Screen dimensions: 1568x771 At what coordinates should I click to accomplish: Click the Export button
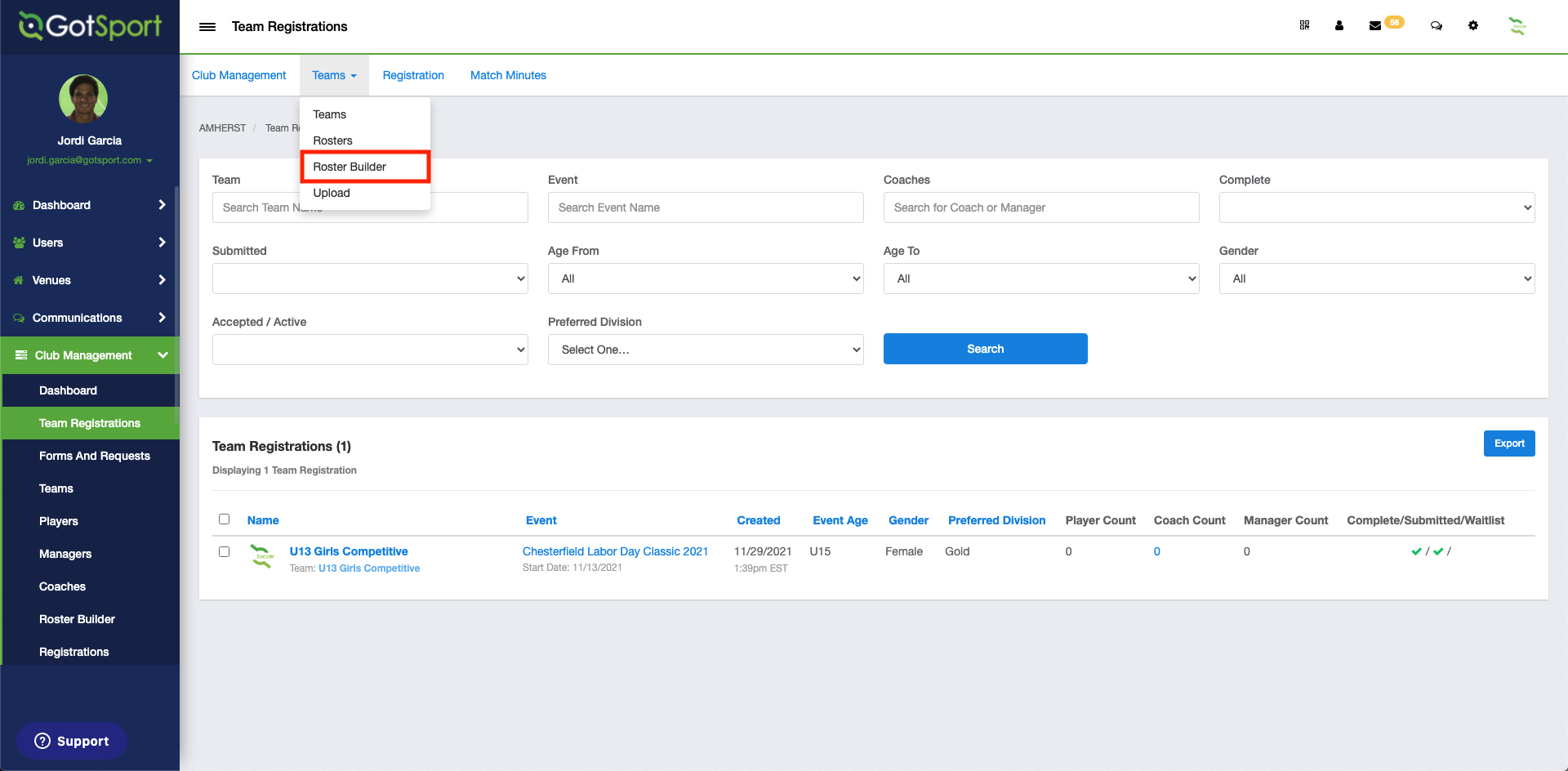click(x=1509, y=443)
